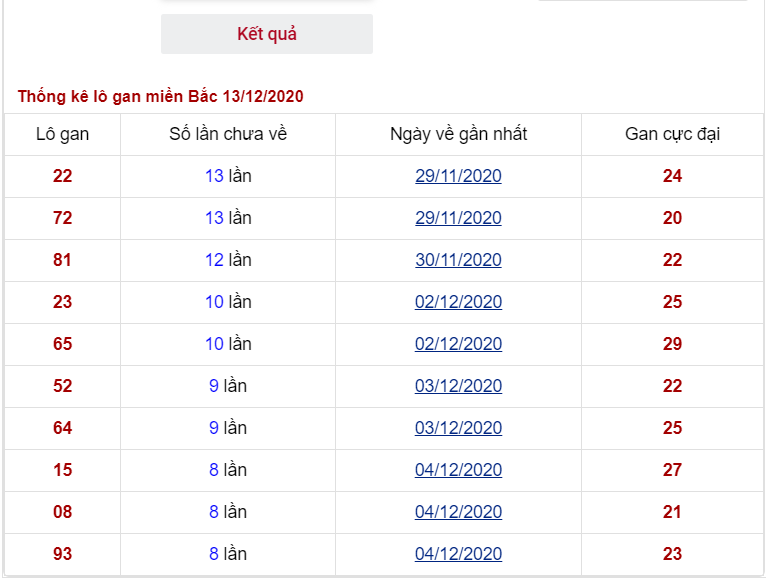
Task: Click '10 lần' in row 23
Action: click(x=228, y=302)
